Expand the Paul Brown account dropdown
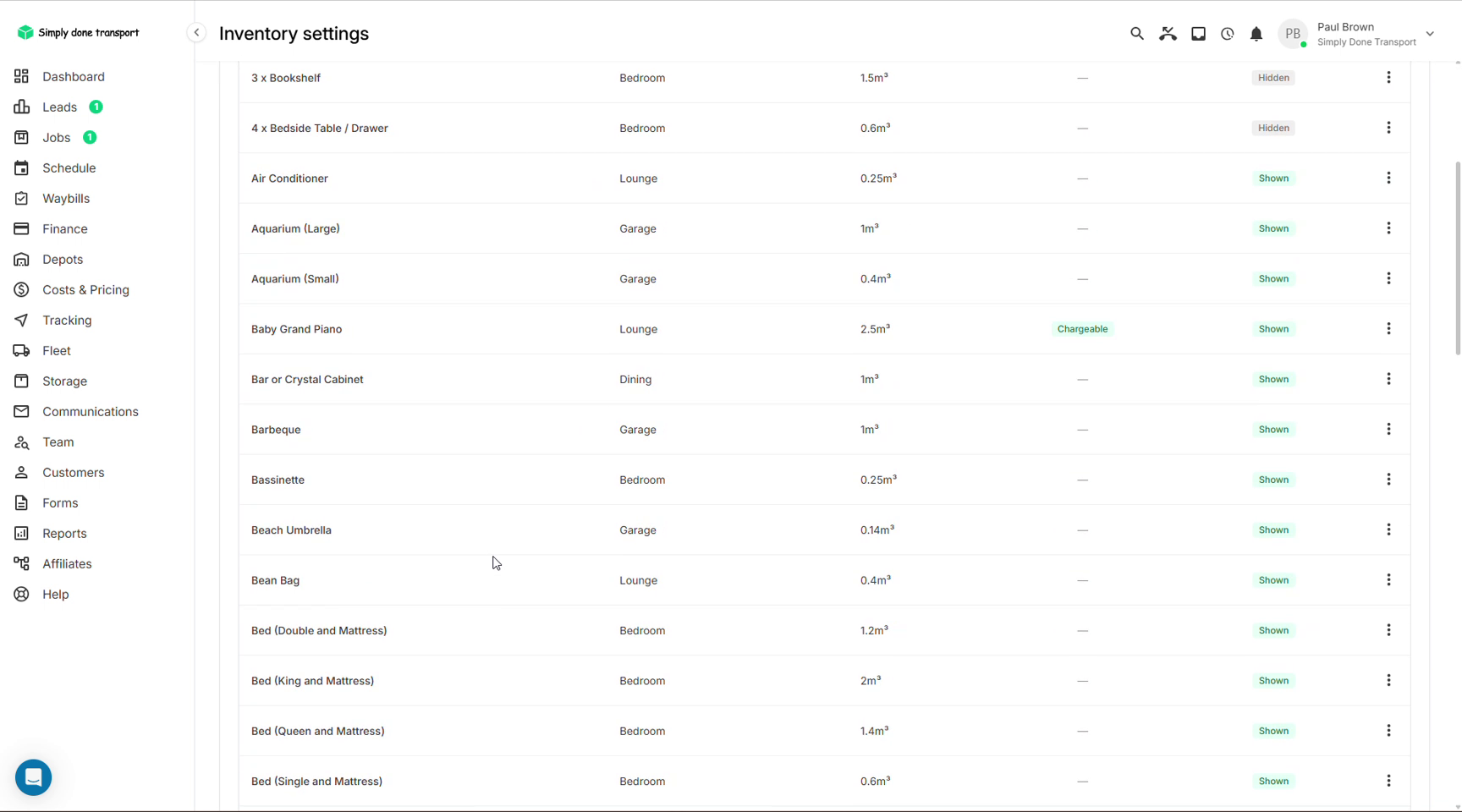The image size is (1462, 812). 1430,34
